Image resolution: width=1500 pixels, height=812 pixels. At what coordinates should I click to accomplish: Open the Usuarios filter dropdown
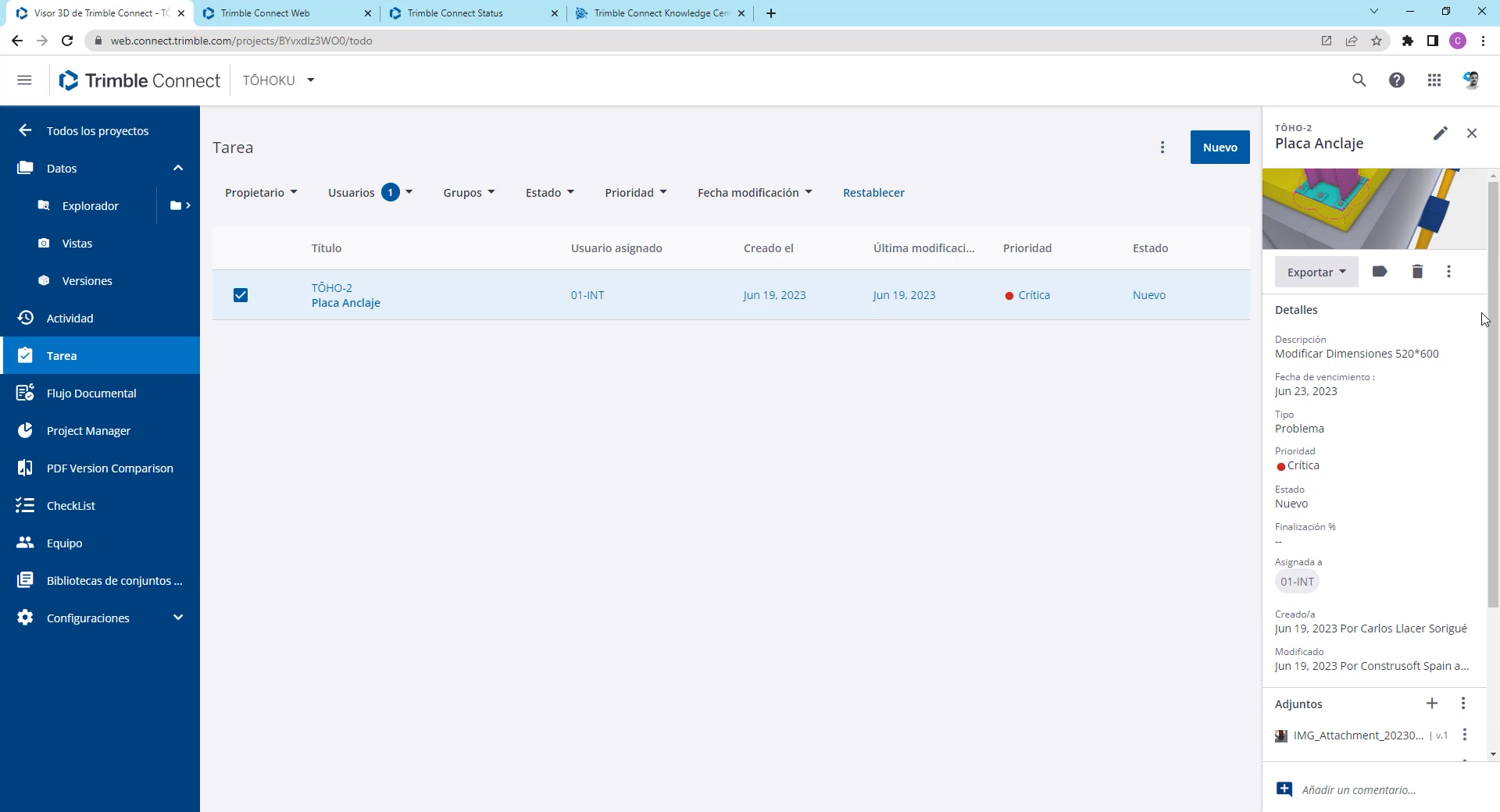coord(370,193)
